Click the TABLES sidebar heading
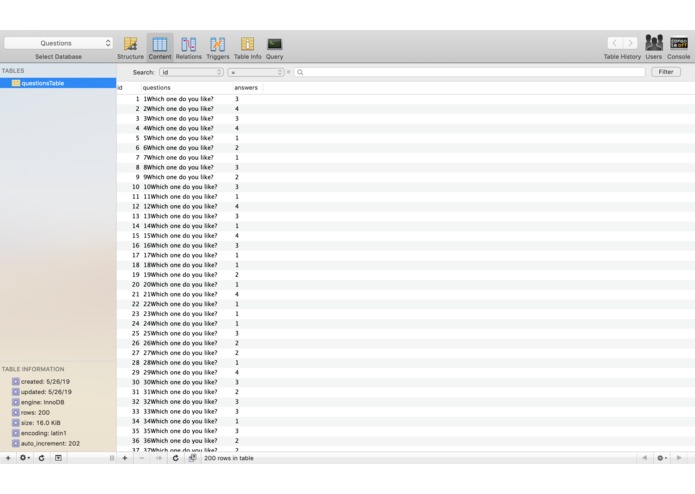The width and height of the screenshot is (695, 494). pos(13,70)
